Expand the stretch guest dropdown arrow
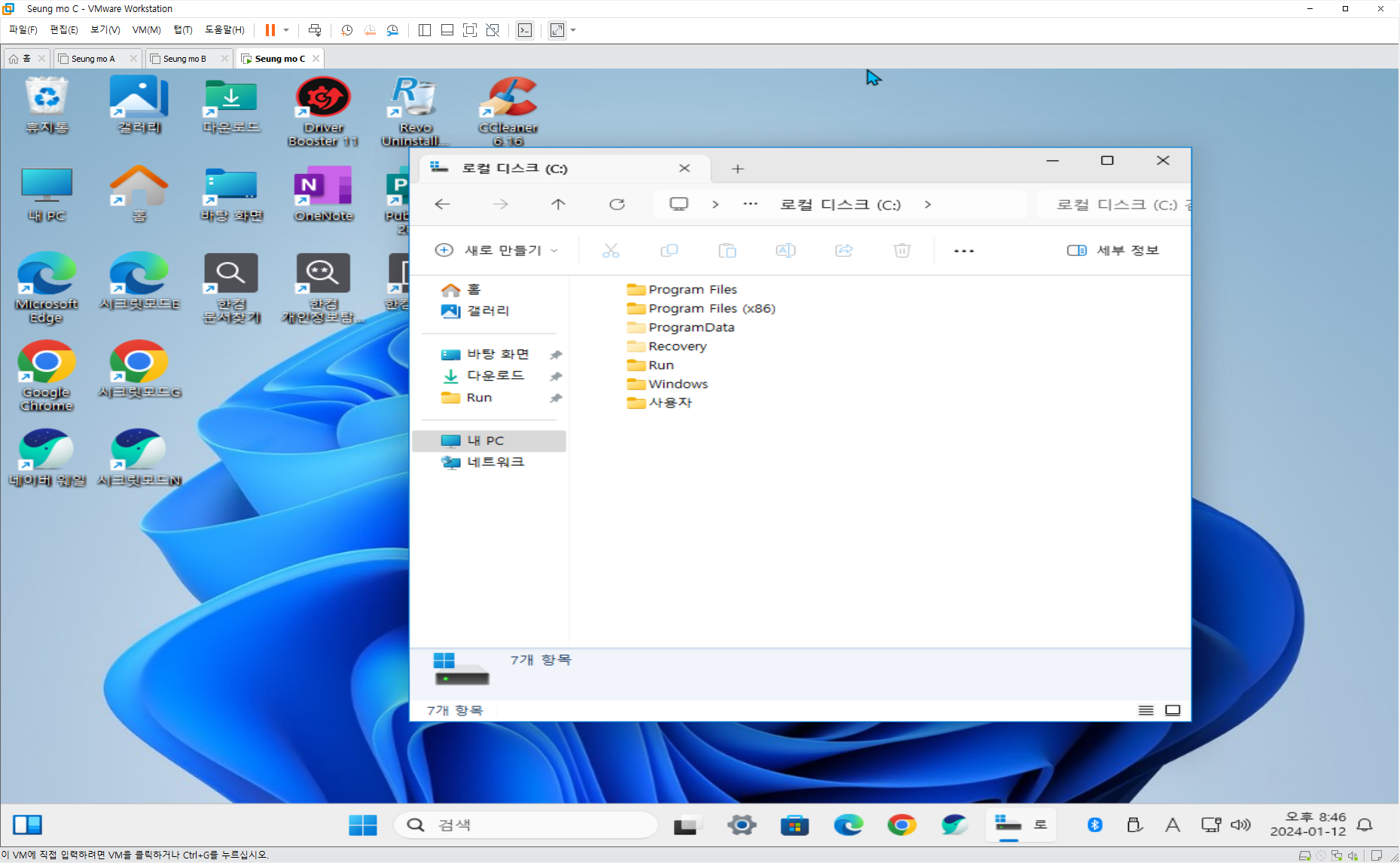The width and height of the screenshot is (1400, 863). click(574, 30)
